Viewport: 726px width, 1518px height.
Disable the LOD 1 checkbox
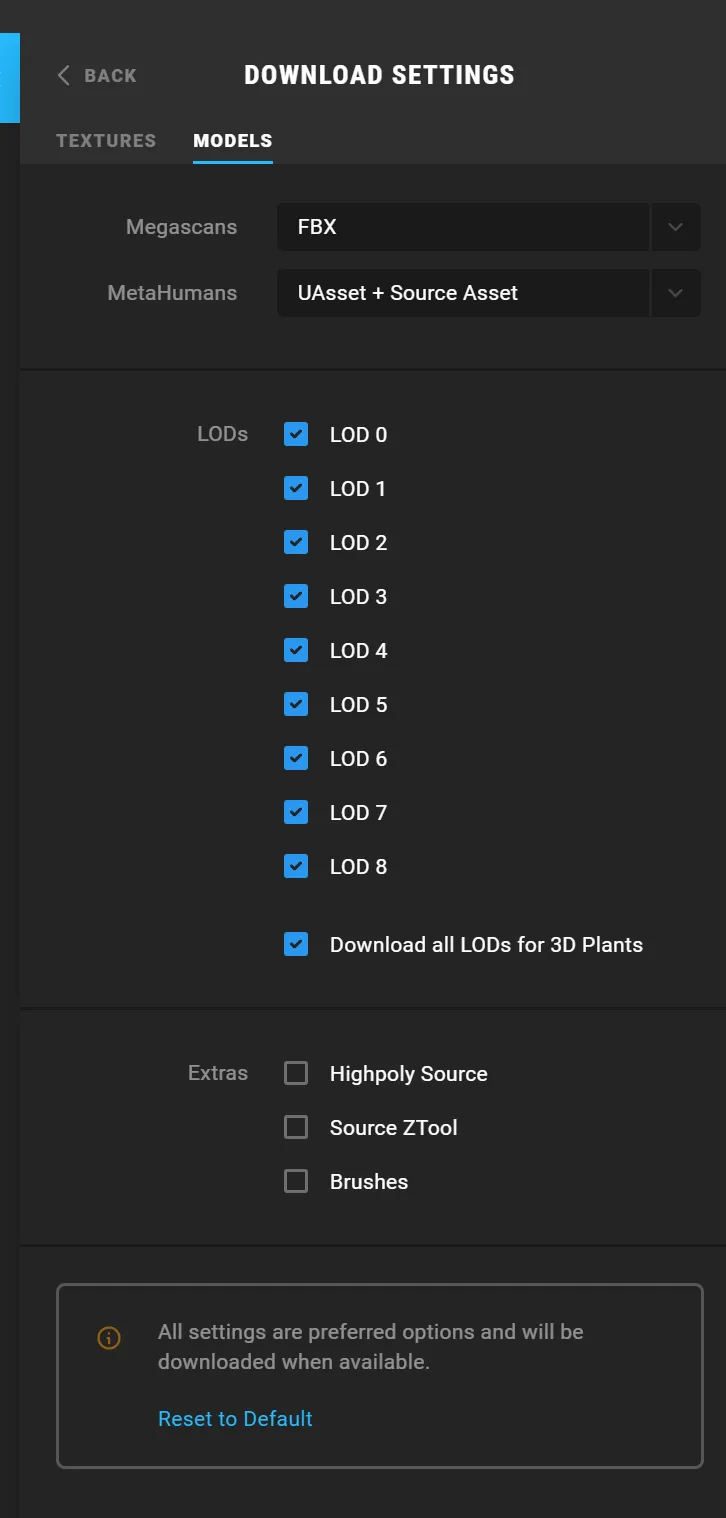[296, 488]
